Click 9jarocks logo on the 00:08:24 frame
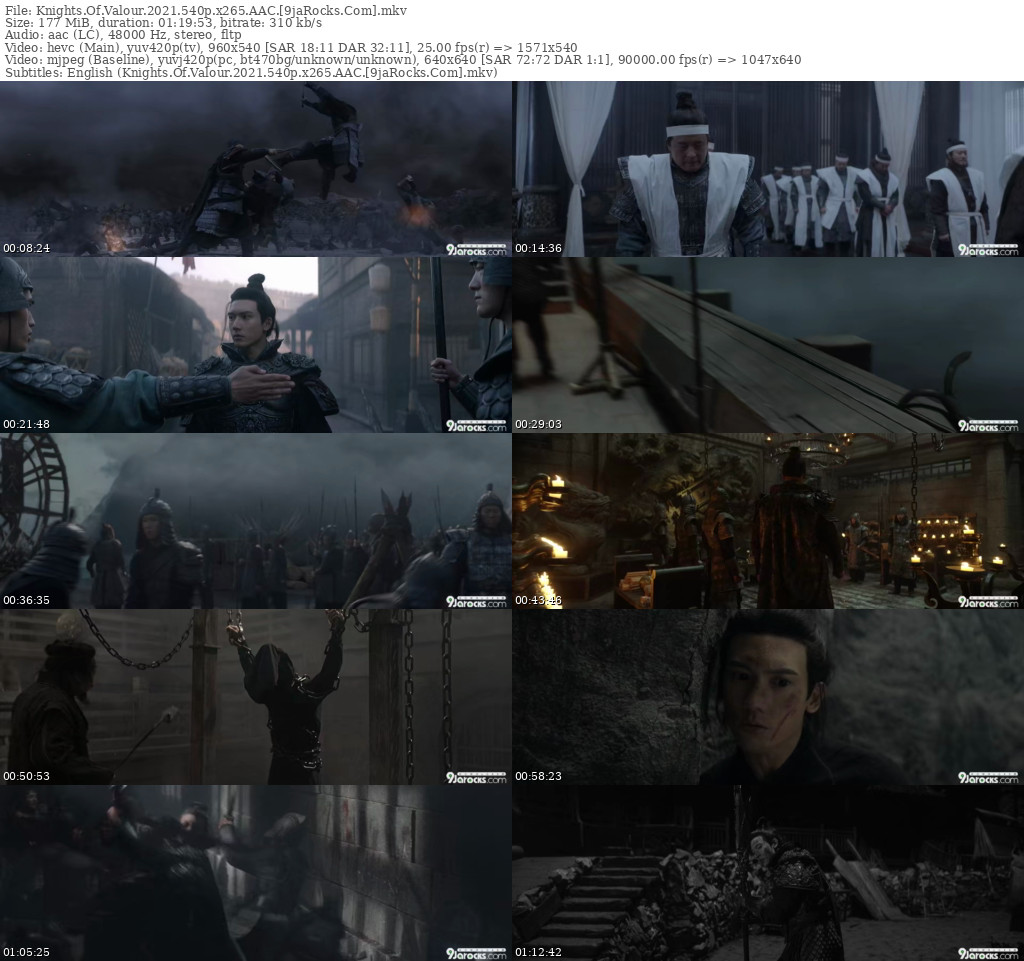The height and width of the screenshot is (961, 1024). (x=476, y=248)
